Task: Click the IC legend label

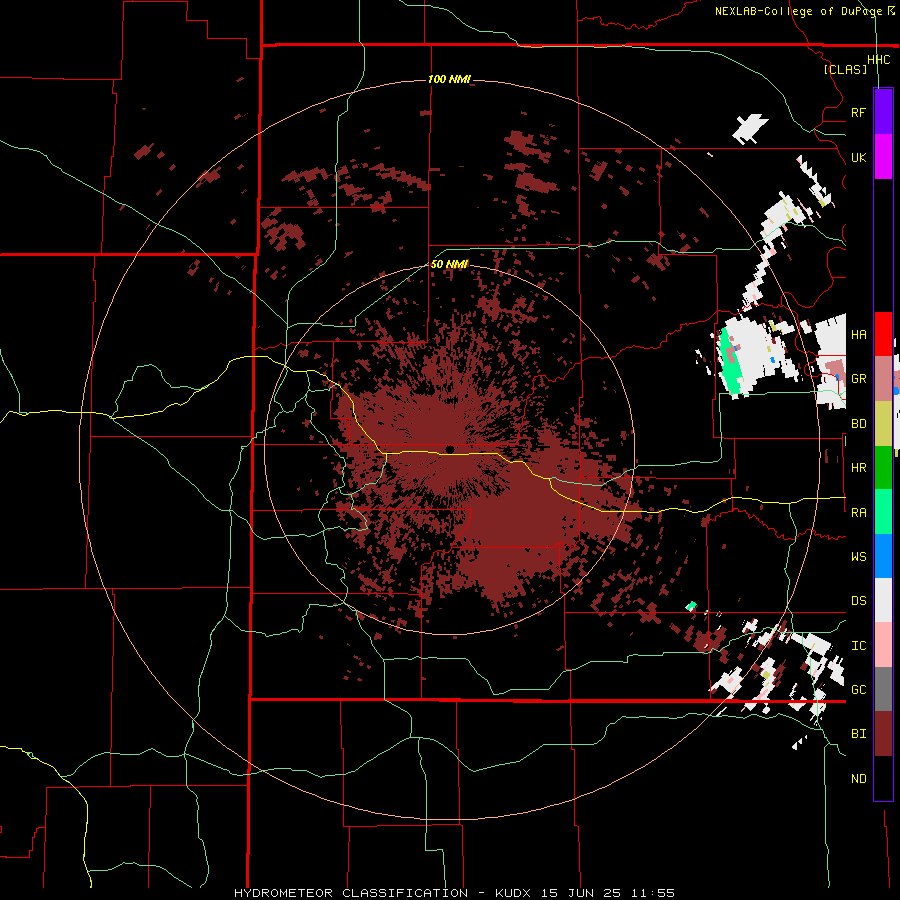Action: 858,646
